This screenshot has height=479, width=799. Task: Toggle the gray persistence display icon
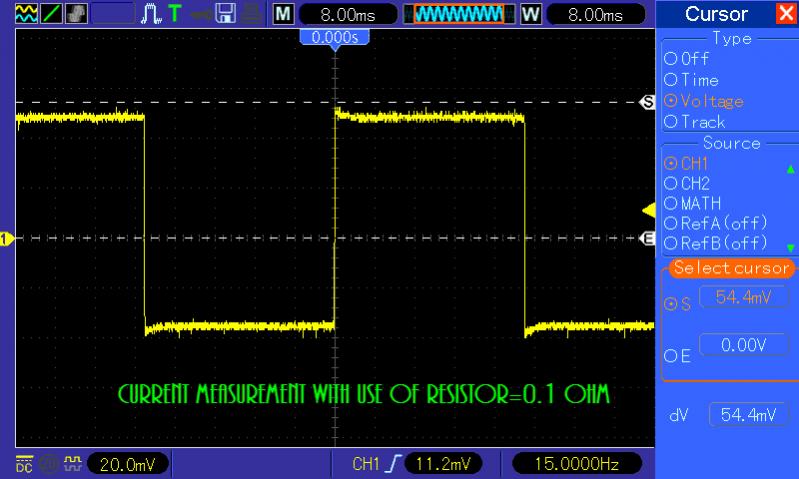coord(76,13)
